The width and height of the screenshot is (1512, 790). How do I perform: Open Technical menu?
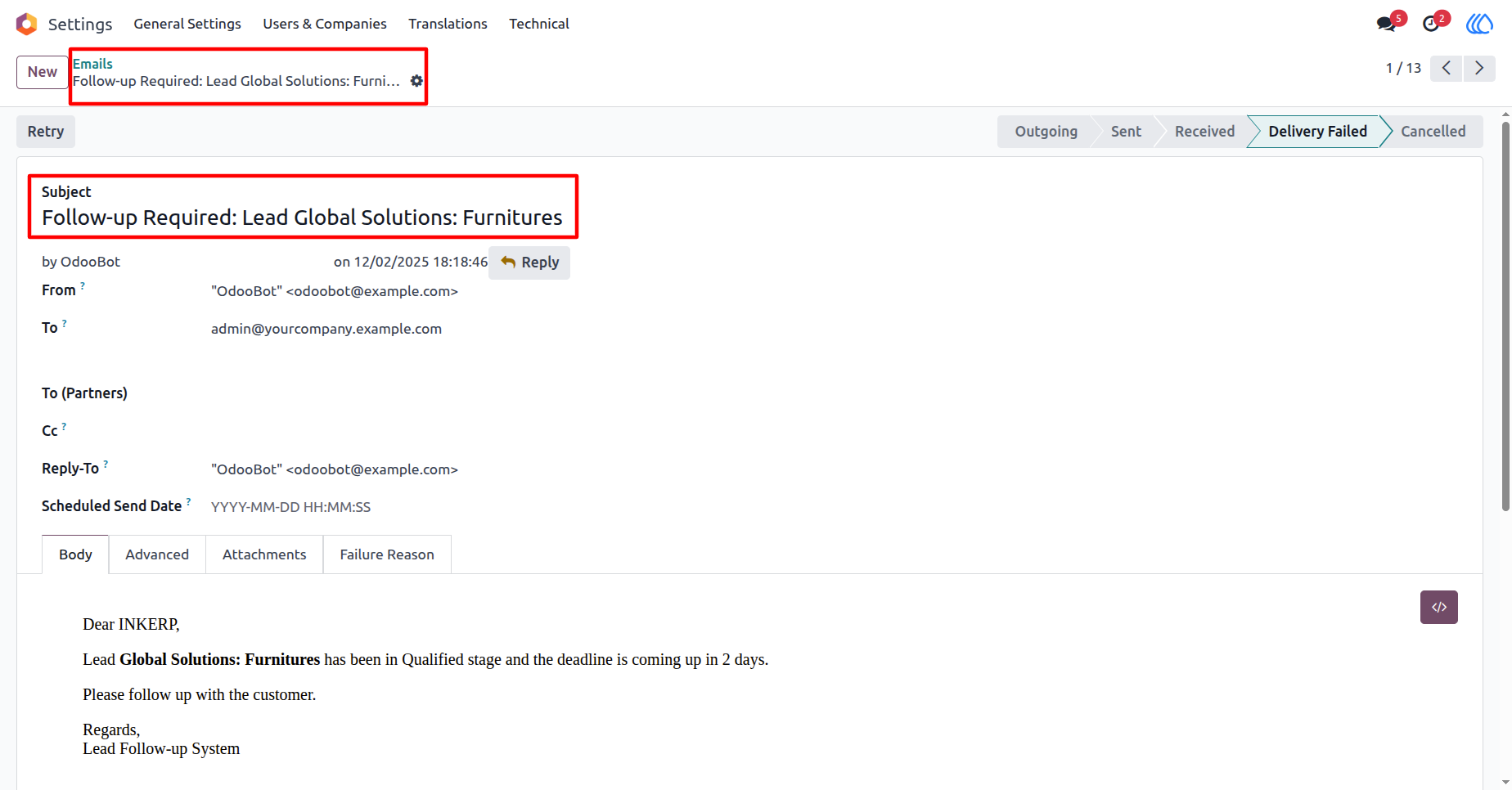[539, 24]
